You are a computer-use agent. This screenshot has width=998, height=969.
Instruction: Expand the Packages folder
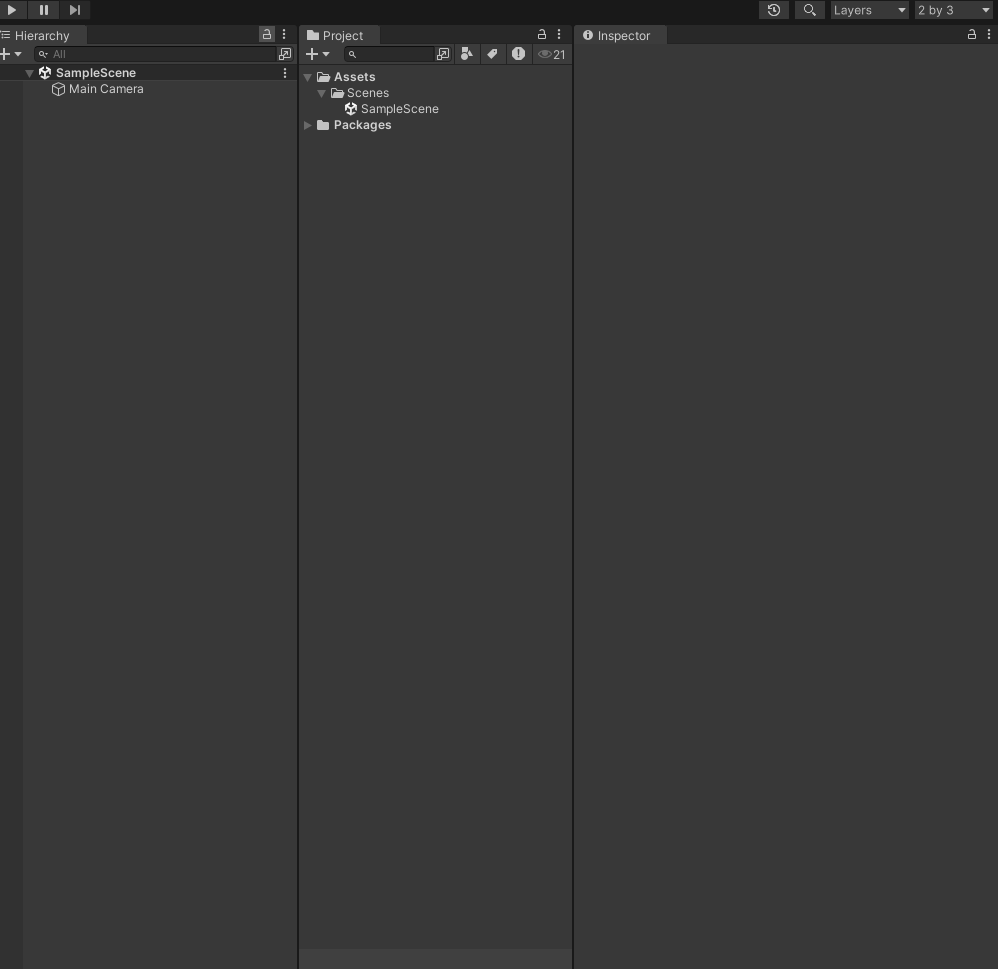tap(308, 125)
